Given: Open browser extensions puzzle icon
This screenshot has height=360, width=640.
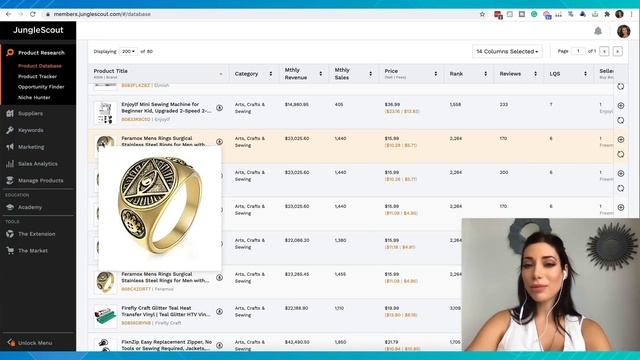Looking at the screenshot, I should (x=607, y=14).
